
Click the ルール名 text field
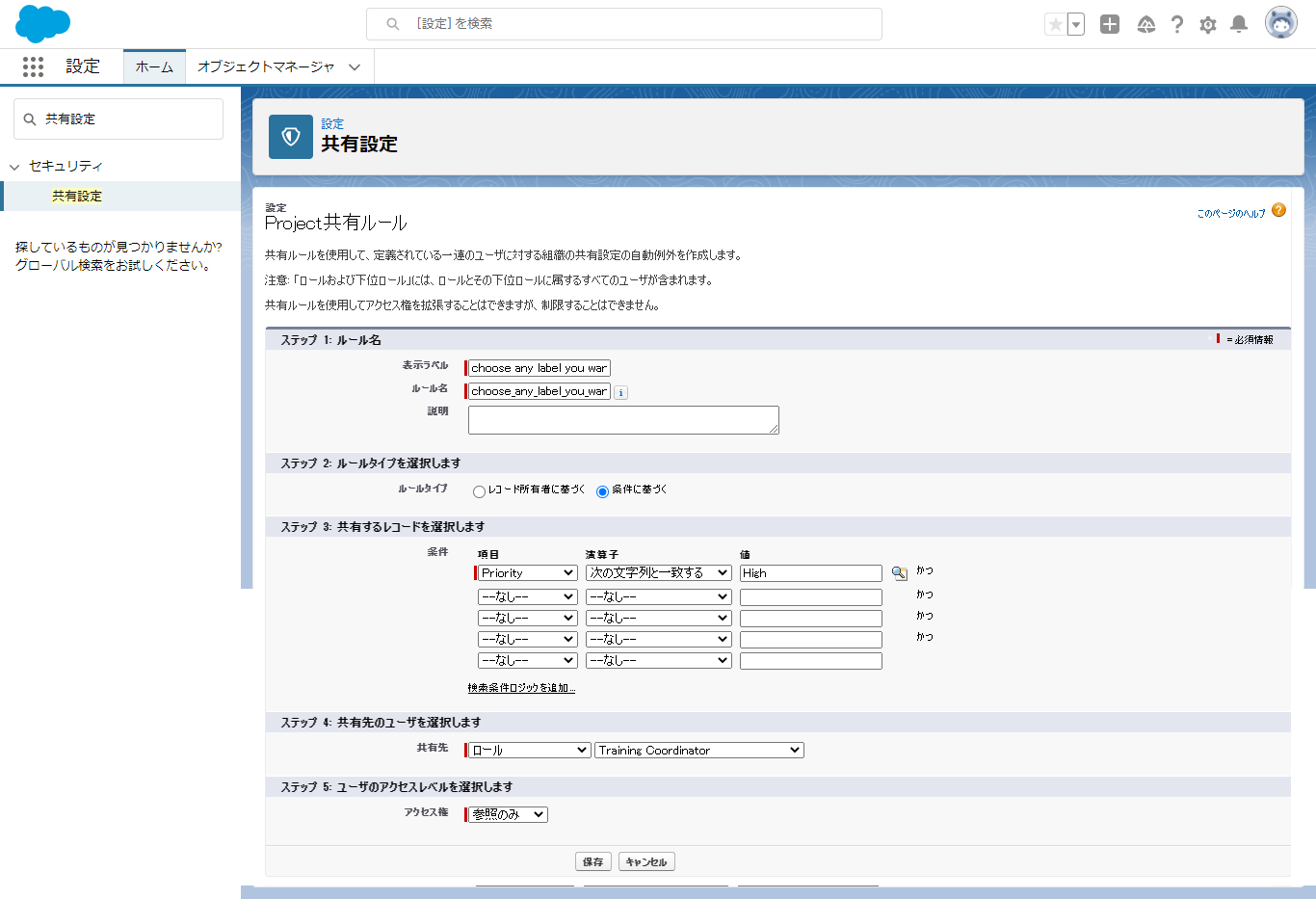click(539, 391)
